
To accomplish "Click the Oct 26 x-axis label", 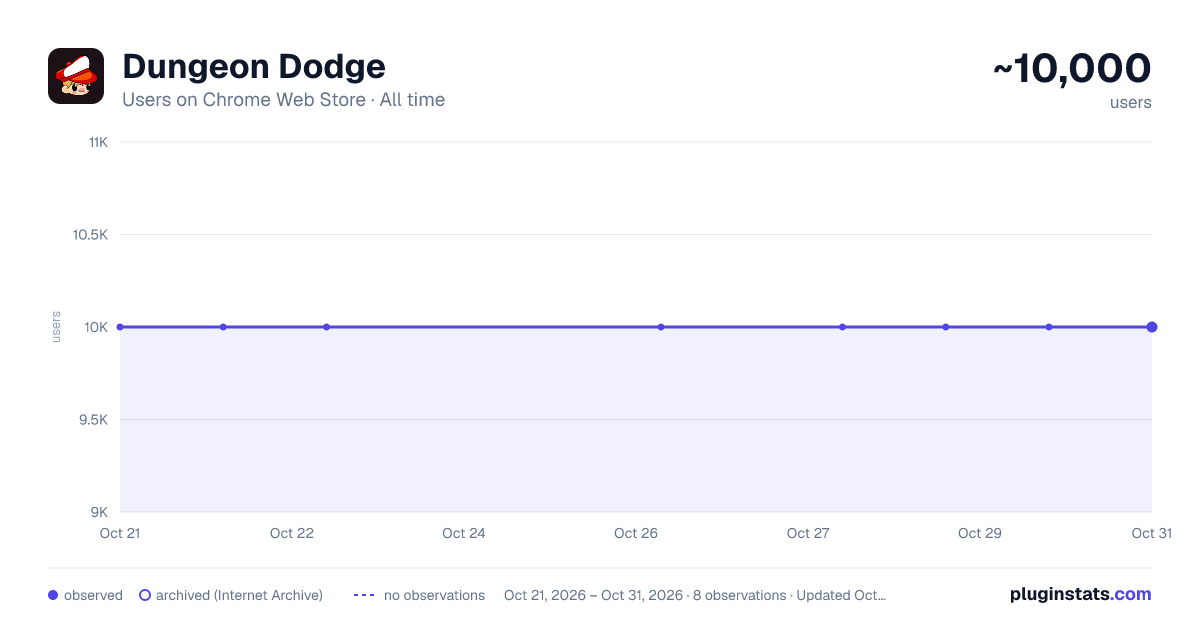I will click(x=636, y=533).
